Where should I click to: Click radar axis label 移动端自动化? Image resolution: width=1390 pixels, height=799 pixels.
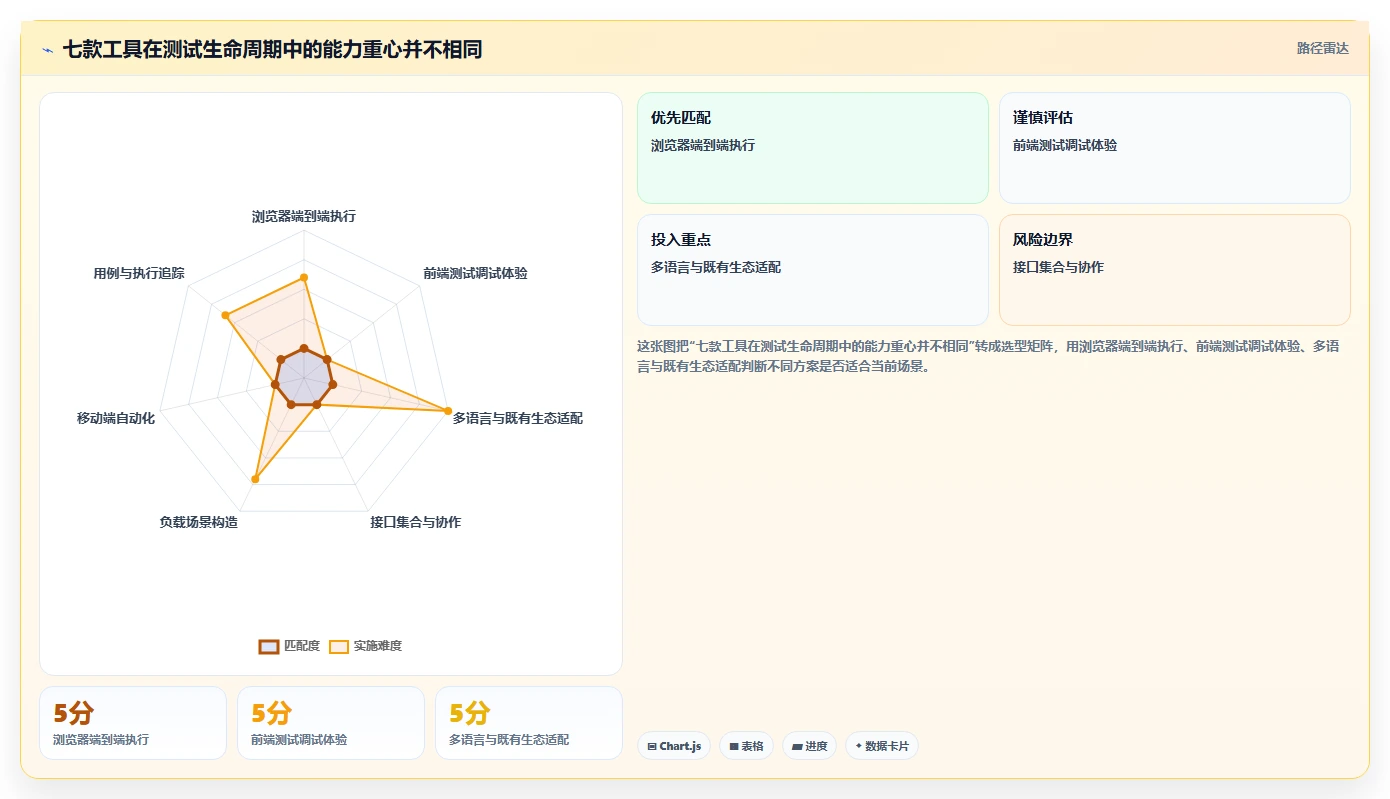point(116,418)
